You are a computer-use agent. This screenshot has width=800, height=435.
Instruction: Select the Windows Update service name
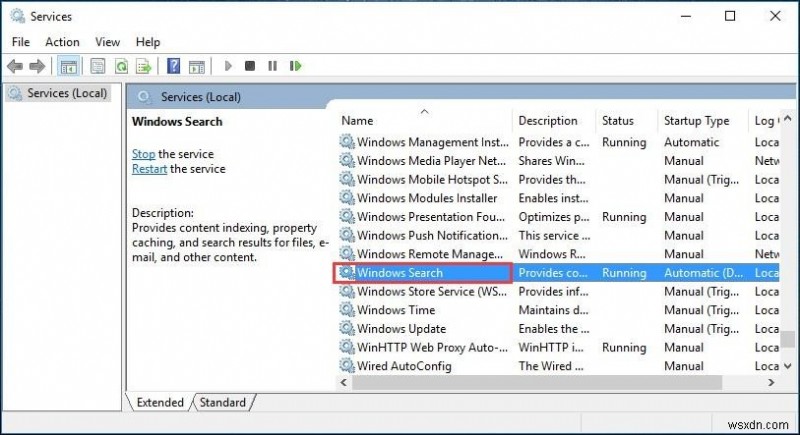[x=402, y=328]
